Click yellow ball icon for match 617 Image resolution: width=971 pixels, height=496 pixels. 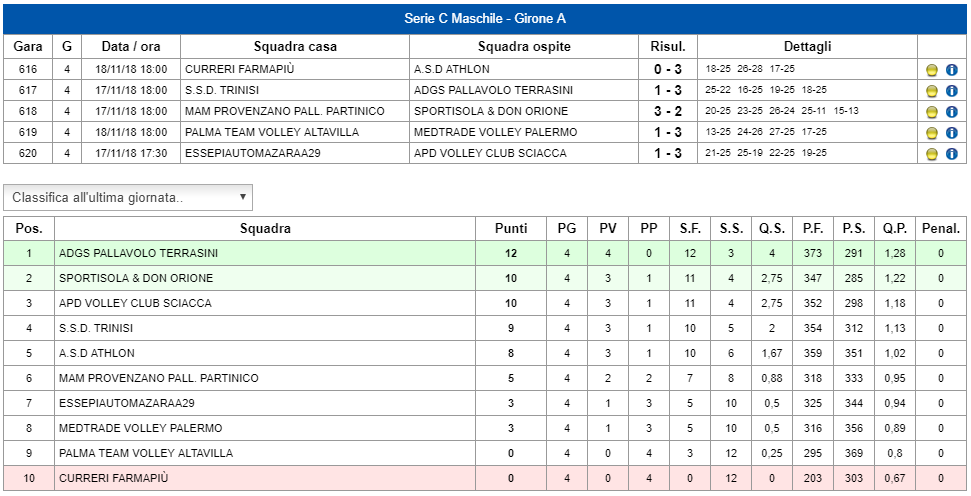931,91
